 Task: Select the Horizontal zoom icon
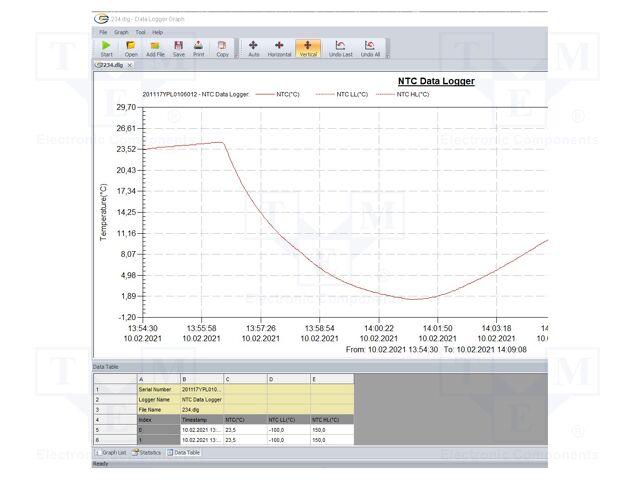click(x=279, y=47)
